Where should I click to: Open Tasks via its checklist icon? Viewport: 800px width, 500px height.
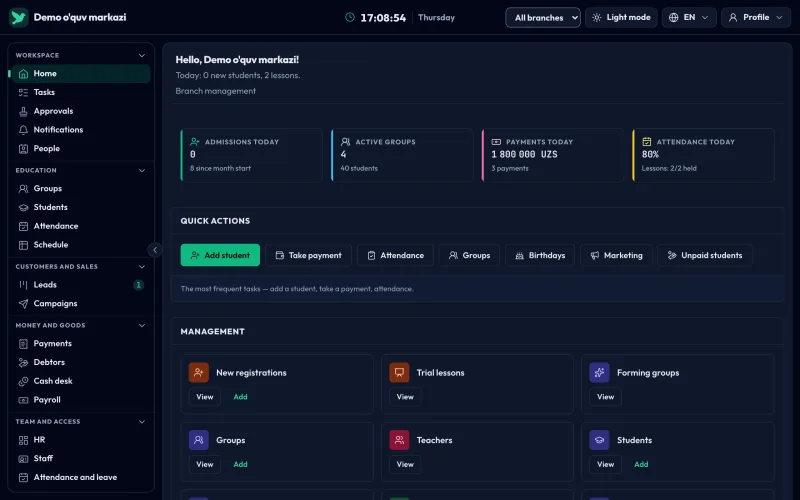point(23,92)
